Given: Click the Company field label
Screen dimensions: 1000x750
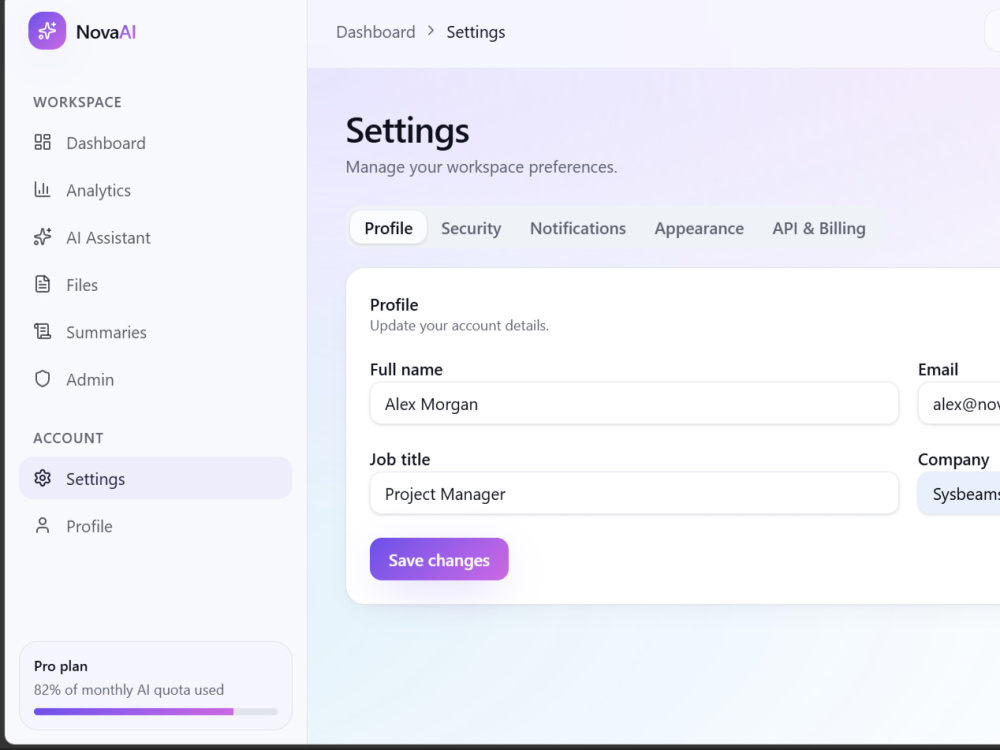Looking at the screenshot, I should coord(953,459).
